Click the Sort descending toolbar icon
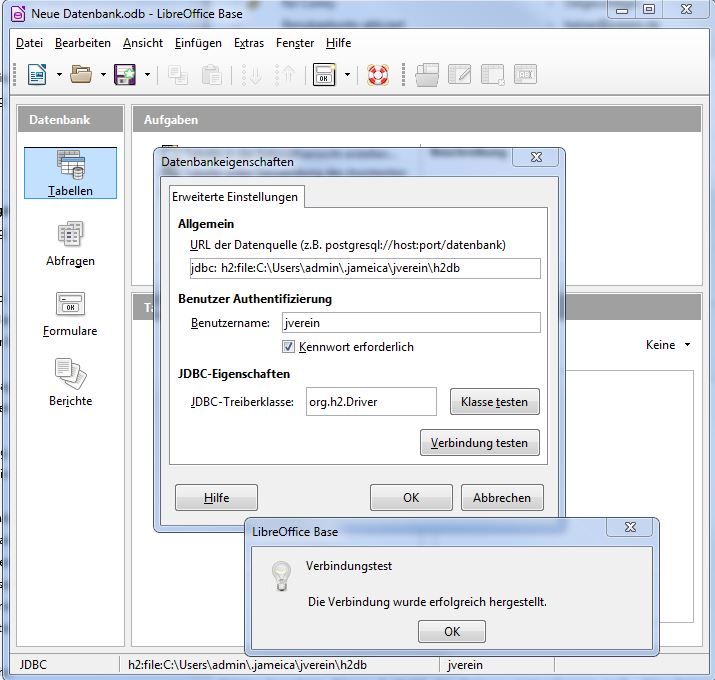The image size is (715, 680). click(x=285, y=75)
